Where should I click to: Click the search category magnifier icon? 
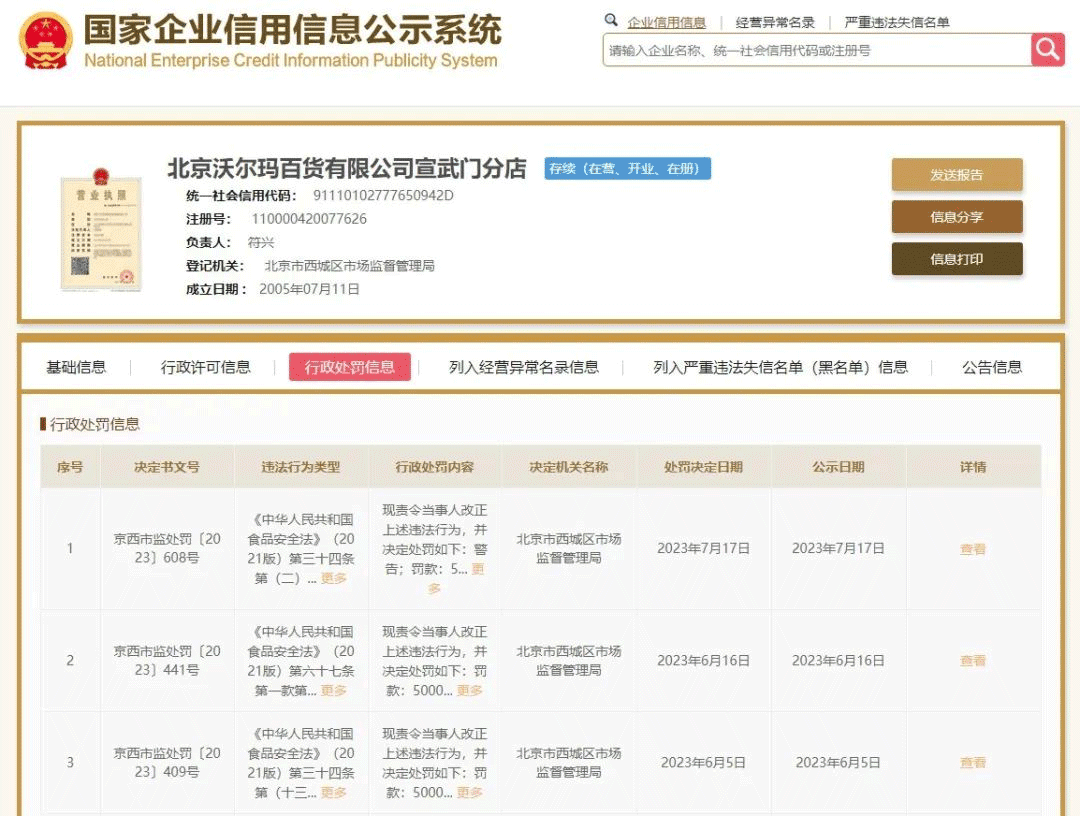(x=611, y=21)
